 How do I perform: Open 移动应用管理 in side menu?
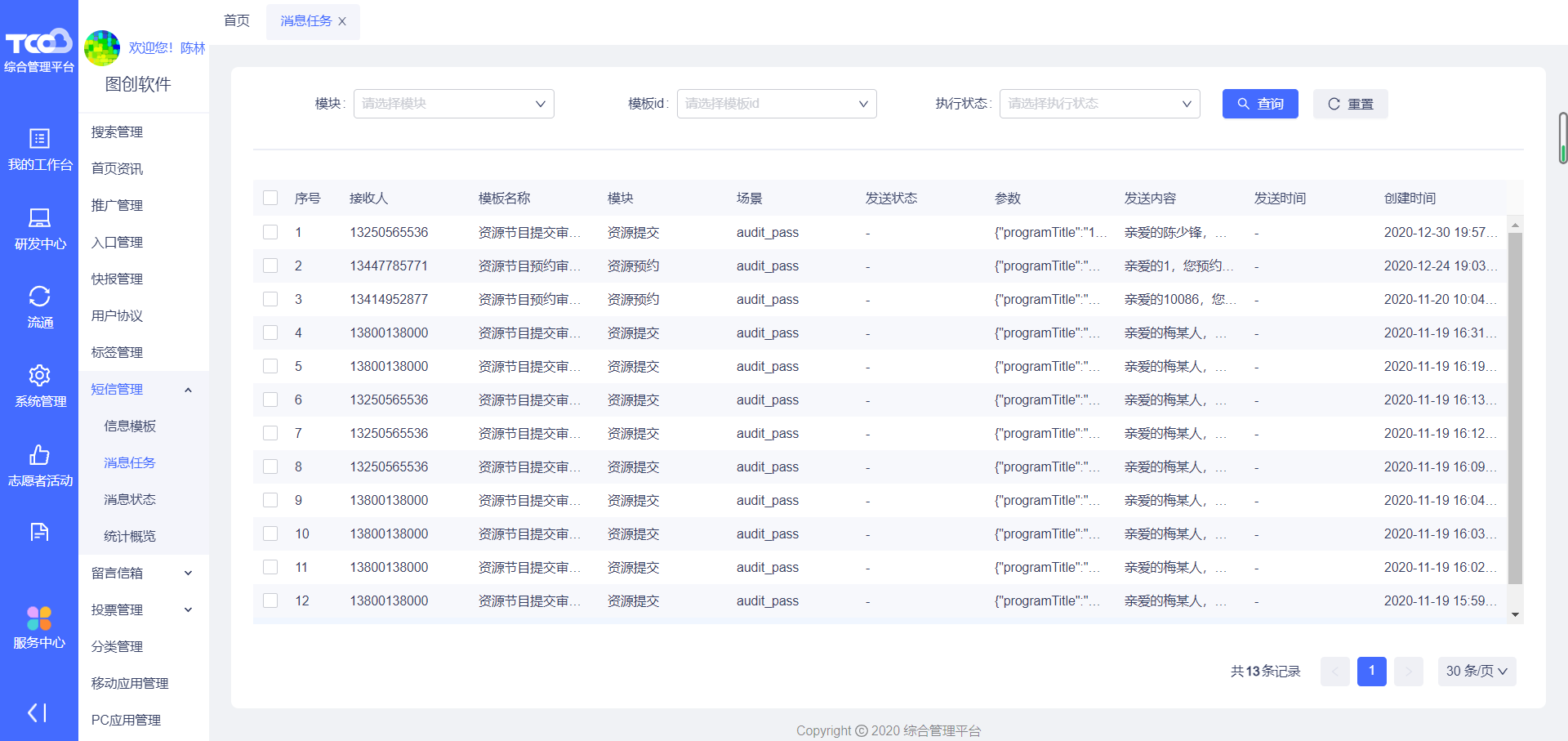[x=130, y=684]
